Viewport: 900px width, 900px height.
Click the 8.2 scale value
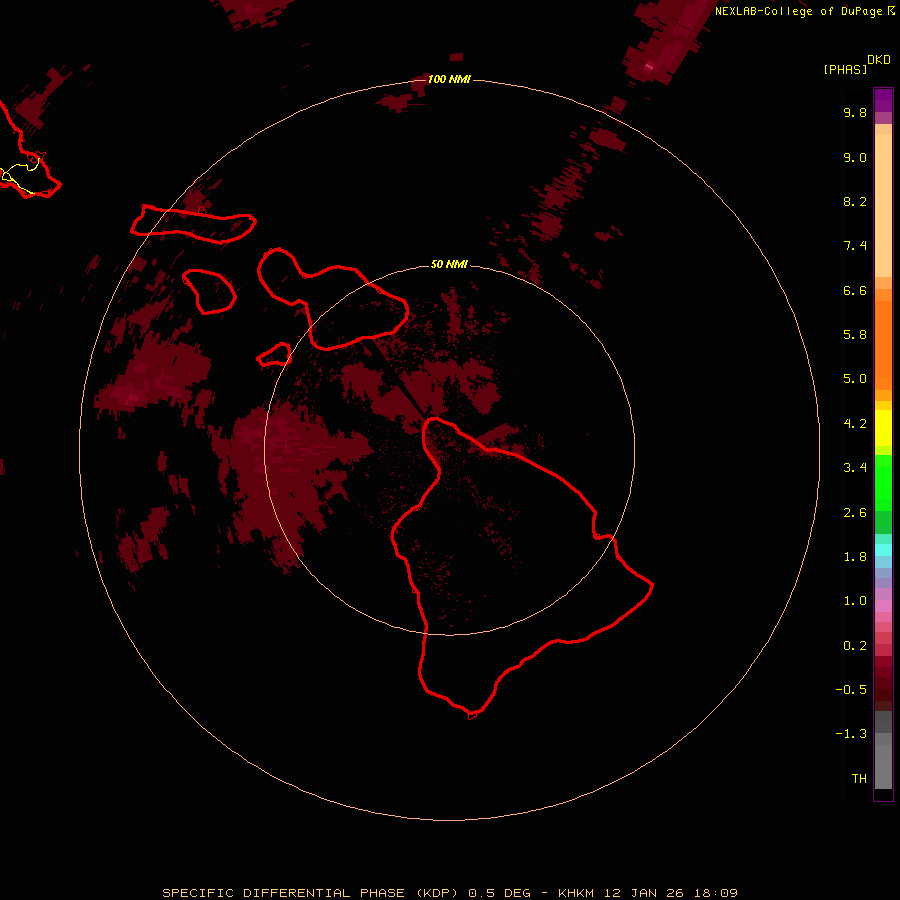[x=855, y=201]
